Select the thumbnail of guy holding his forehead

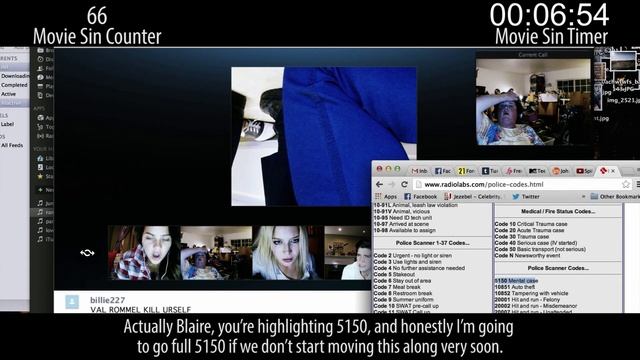pyautogui.click(x=216, y=253)
